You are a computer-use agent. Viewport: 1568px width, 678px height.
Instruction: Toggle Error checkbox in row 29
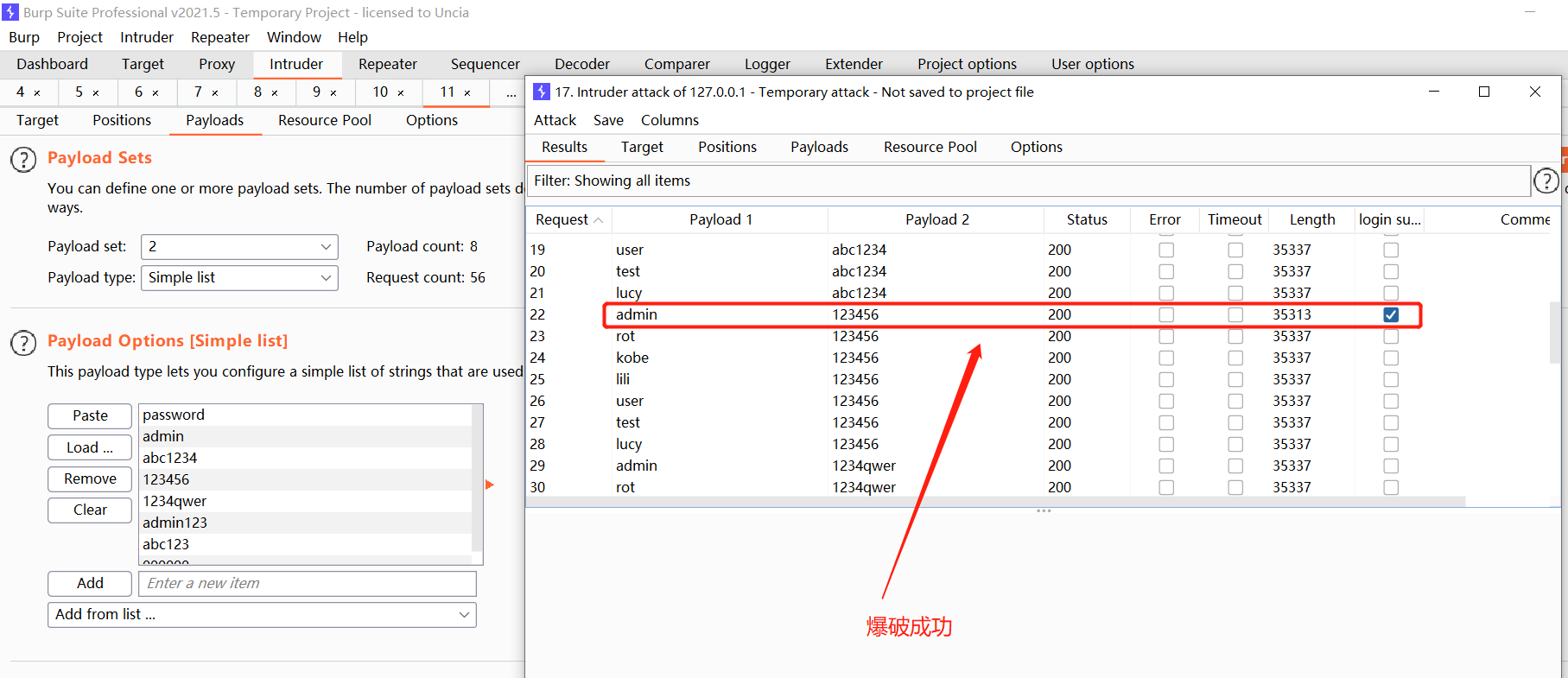pyautogui.click(x=1166, y=466)
